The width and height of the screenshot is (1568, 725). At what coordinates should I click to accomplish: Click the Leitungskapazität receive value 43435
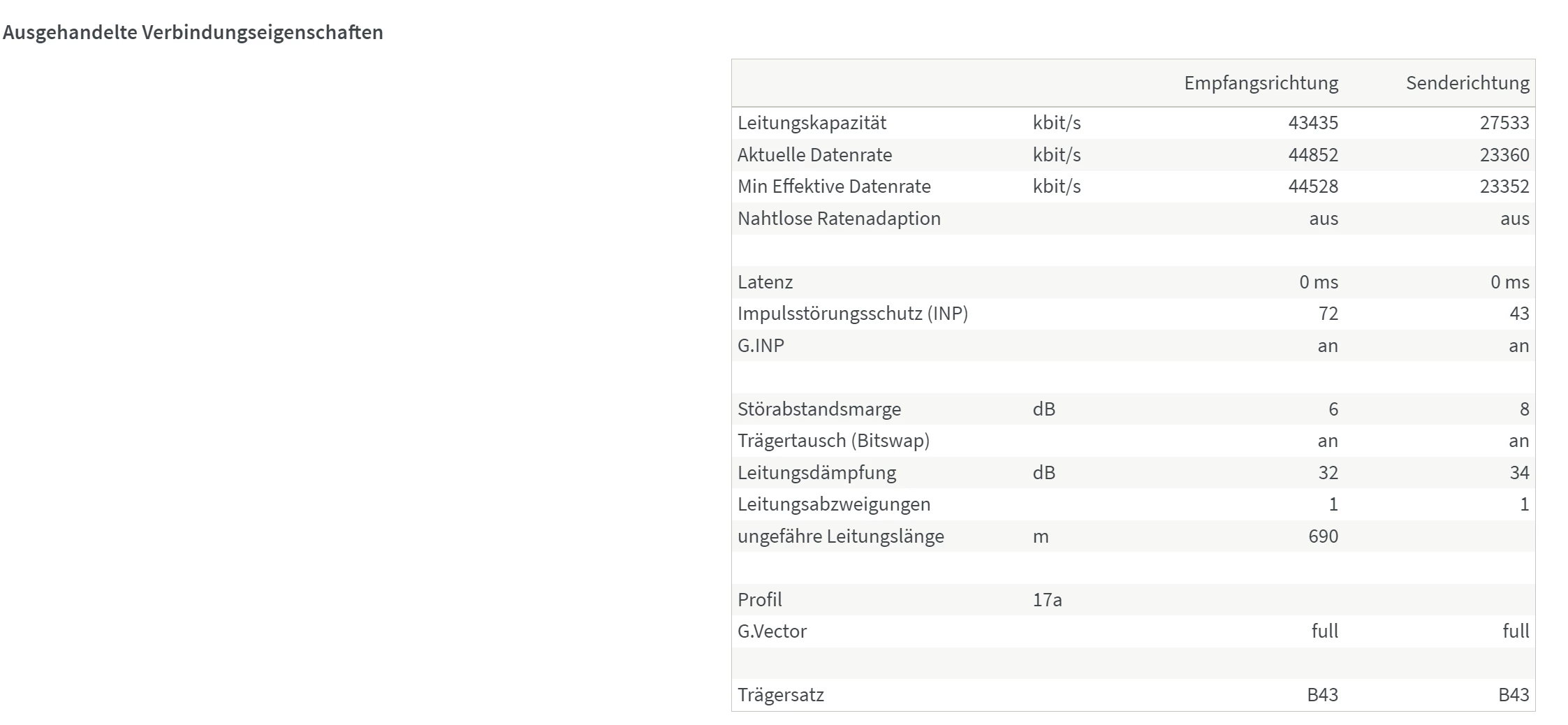tap(1313, 123)
